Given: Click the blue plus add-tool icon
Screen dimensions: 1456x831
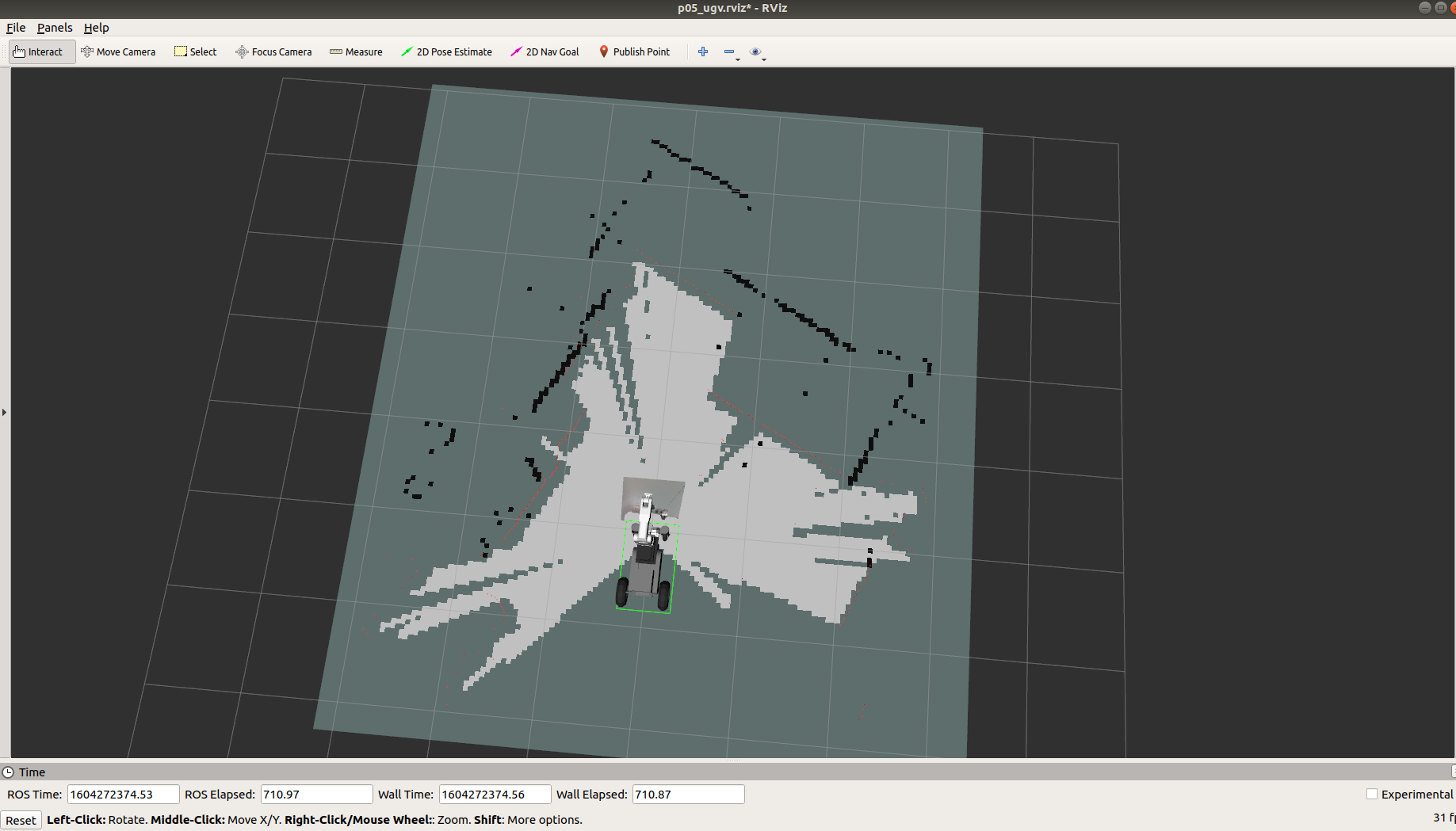Looking at the screenshot, I should click(703, 52).
